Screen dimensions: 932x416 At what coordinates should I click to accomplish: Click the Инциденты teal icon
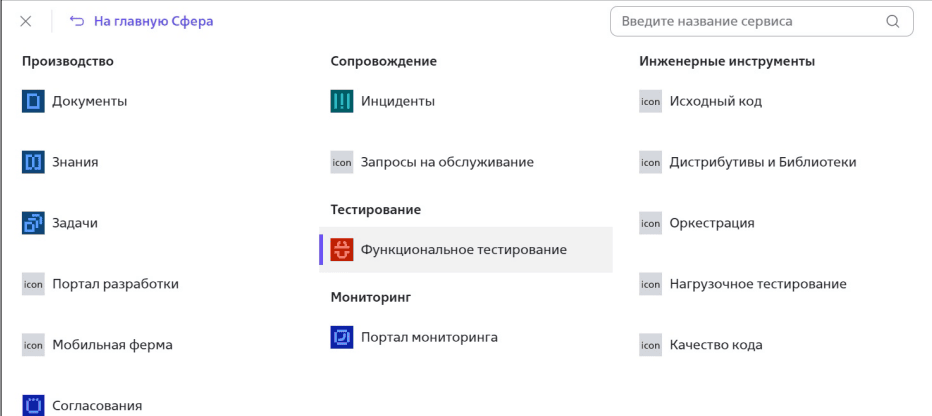[342, 101]
